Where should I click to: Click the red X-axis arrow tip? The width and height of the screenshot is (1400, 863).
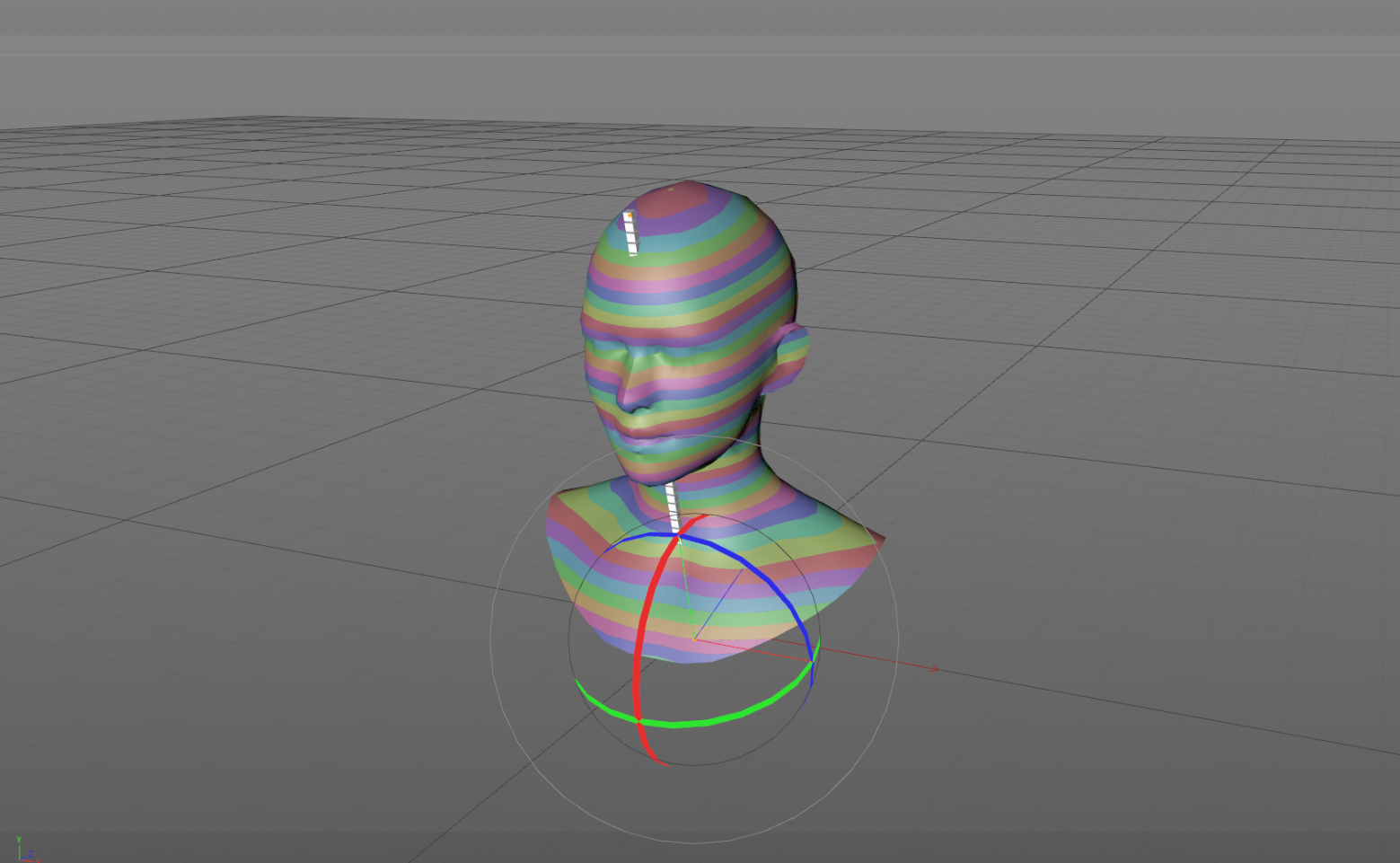pyautogui.click(x=935, y=669)
